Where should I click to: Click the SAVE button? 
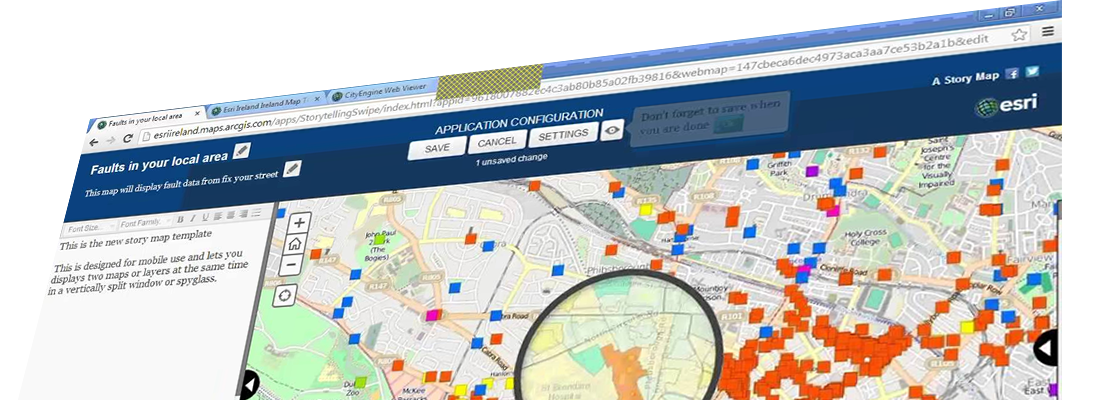(x=437, y=148)
